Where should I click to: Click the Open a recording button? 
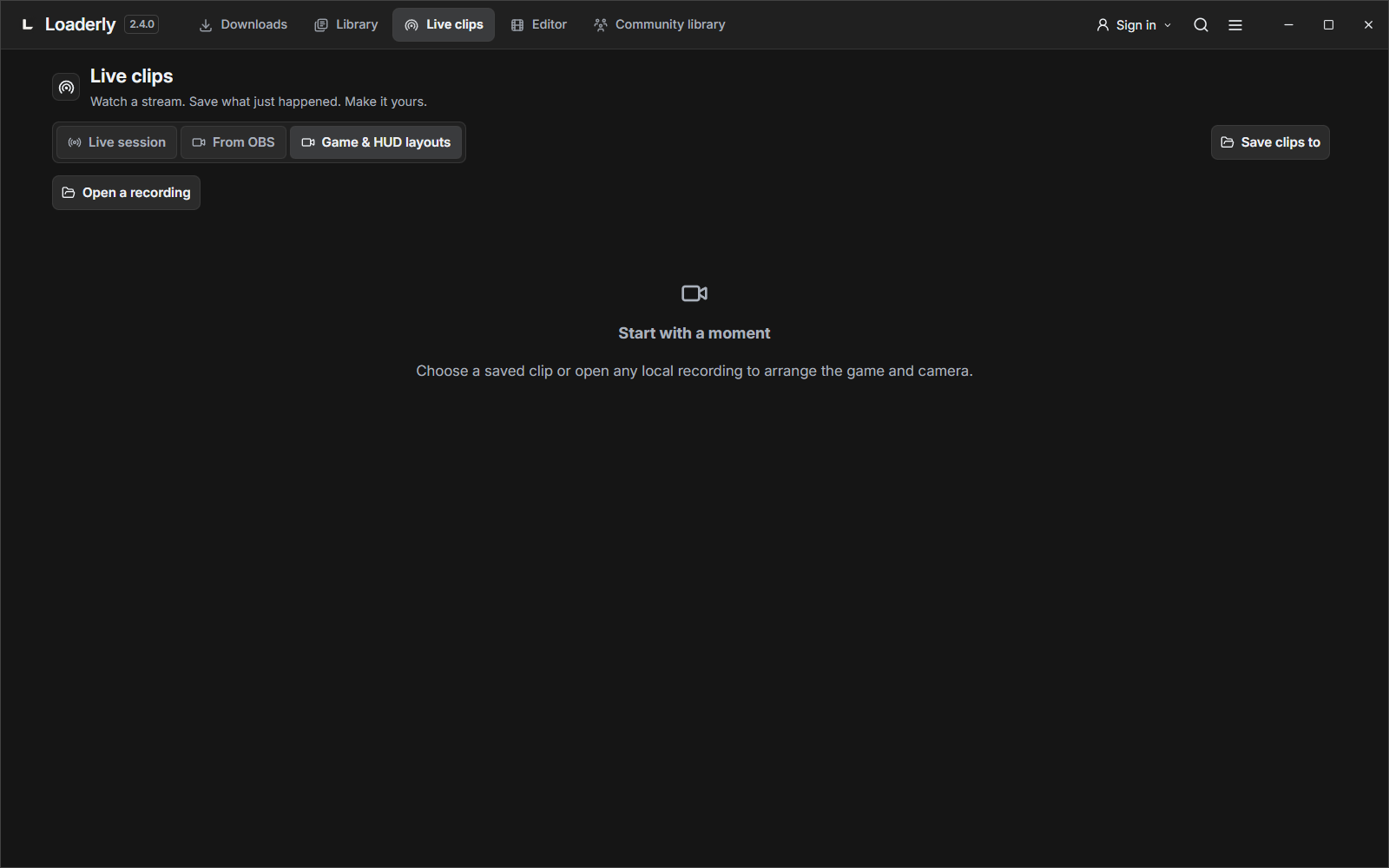(x=126, y=193)
